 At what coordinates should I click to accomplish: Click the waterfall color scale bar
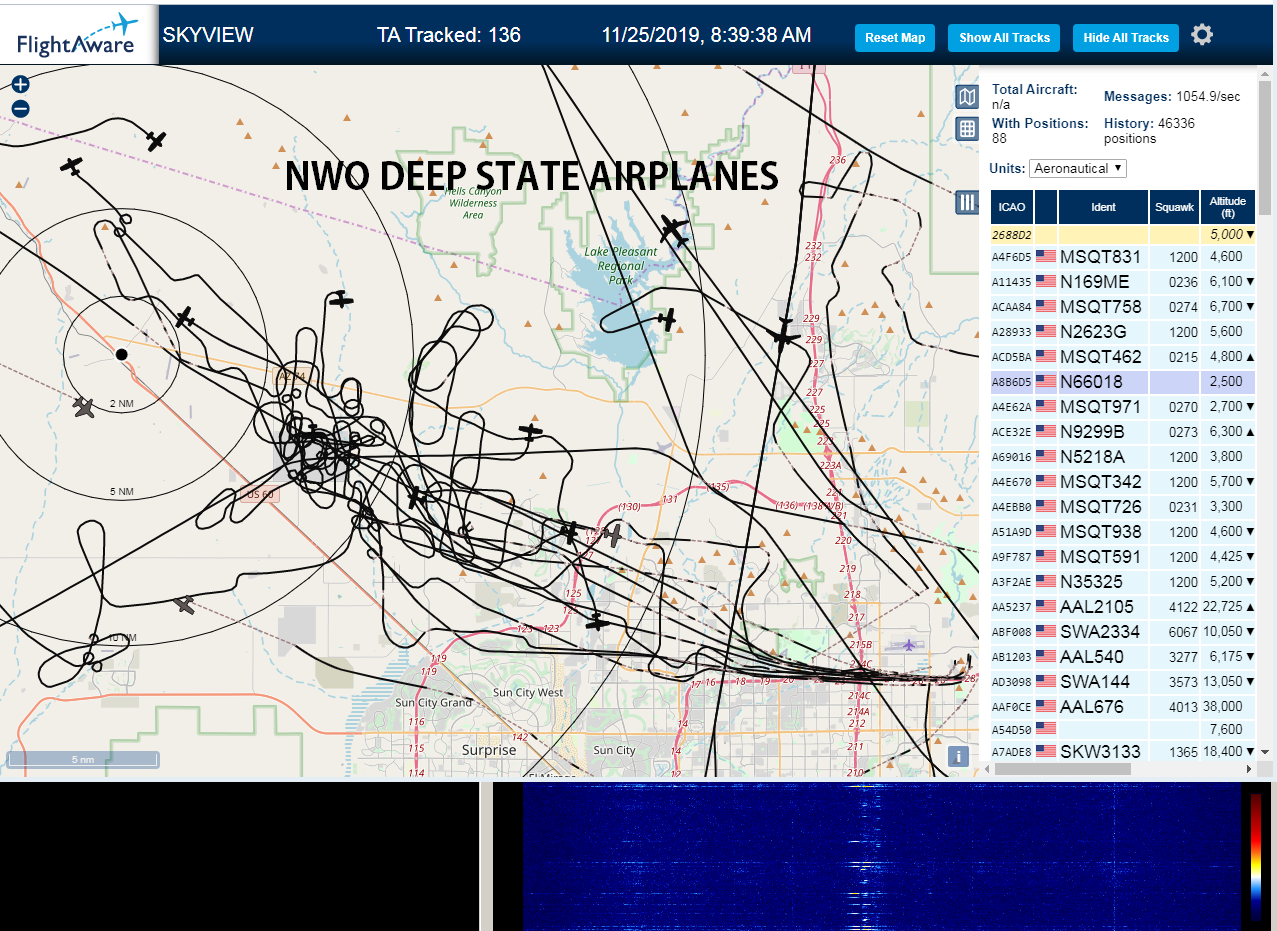tap(1256, 857)
